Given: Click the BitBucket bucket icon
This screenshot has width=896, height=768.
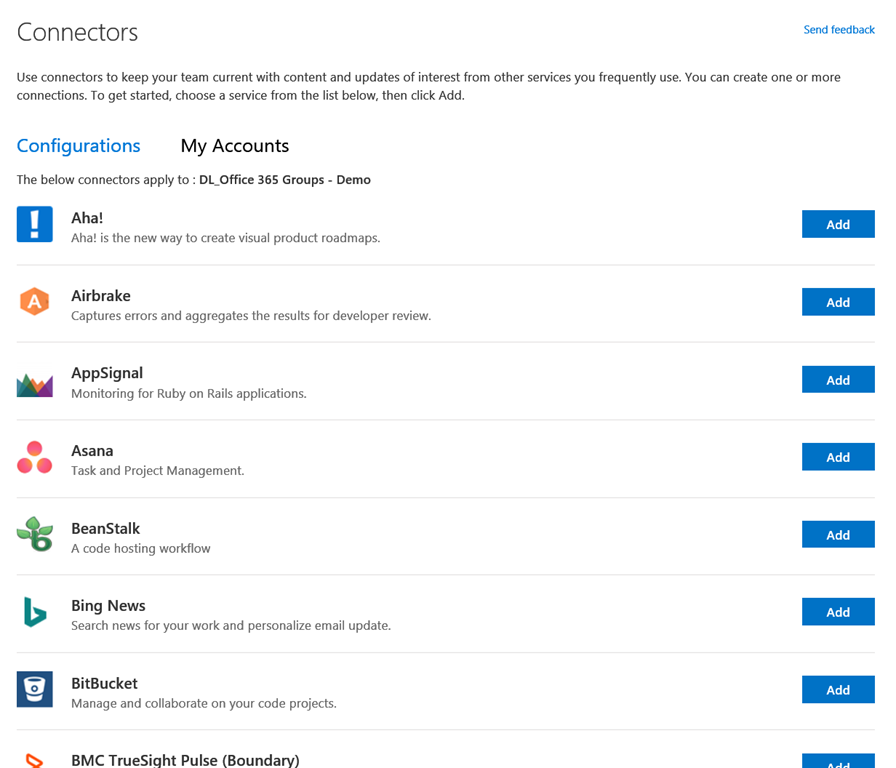Looking at the screenshot, I should point(35,690).
